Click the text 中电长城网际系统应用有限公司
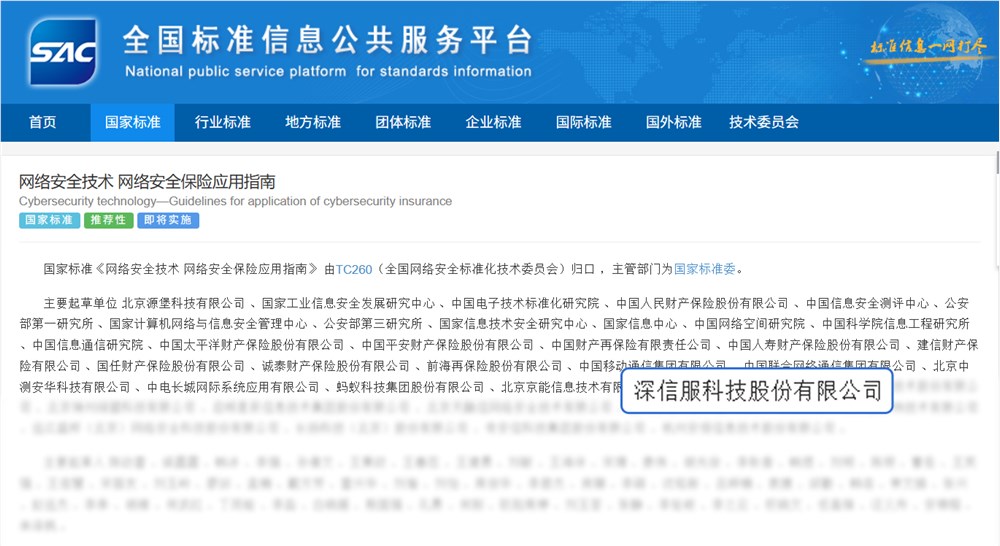This screenshot has width=1000, height=546. tap(233, 387)
